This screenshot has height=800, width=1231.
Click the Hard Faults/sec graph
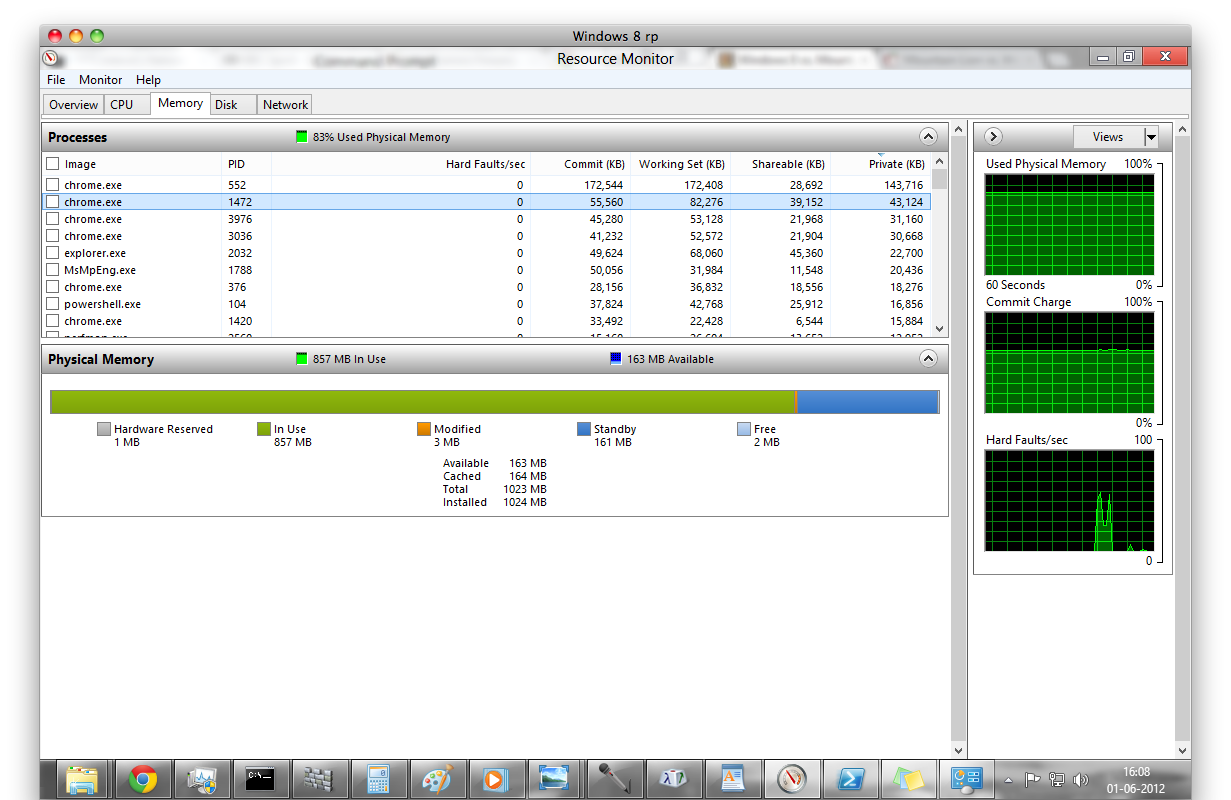(x=1069, y=500)
